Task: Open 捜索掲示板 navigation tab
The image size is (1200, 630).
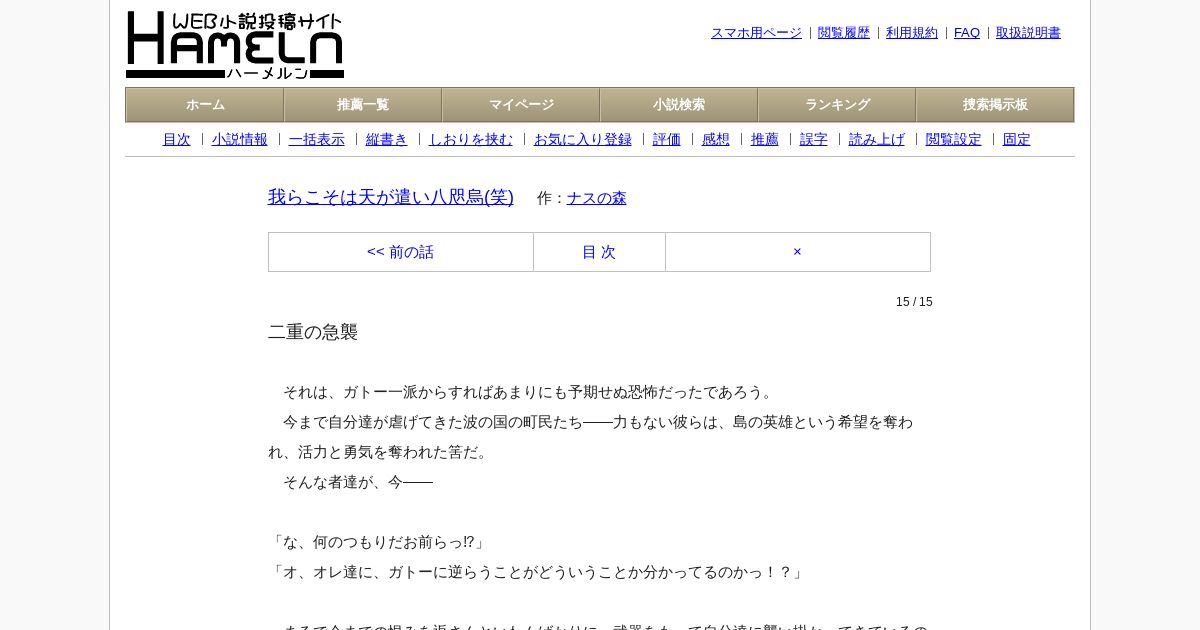Action: tap(995, 105)
